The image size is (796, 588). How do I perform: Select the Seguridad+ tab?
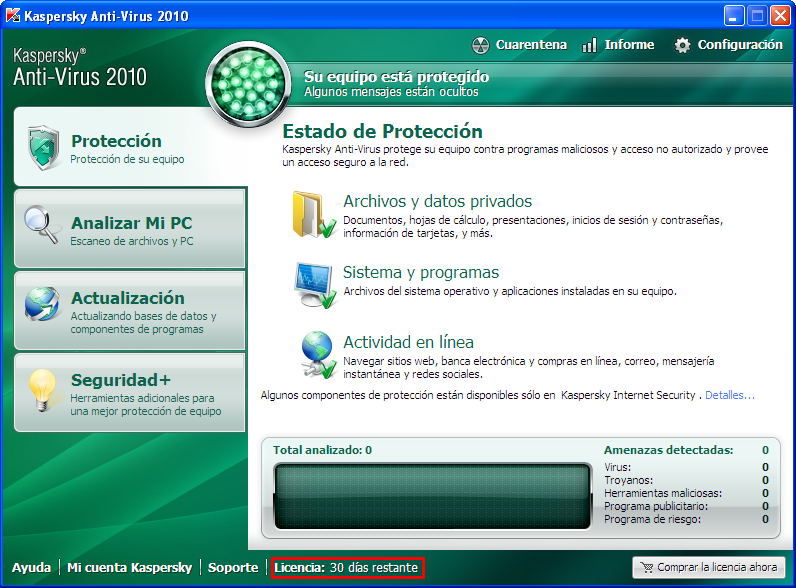[130, 393]
